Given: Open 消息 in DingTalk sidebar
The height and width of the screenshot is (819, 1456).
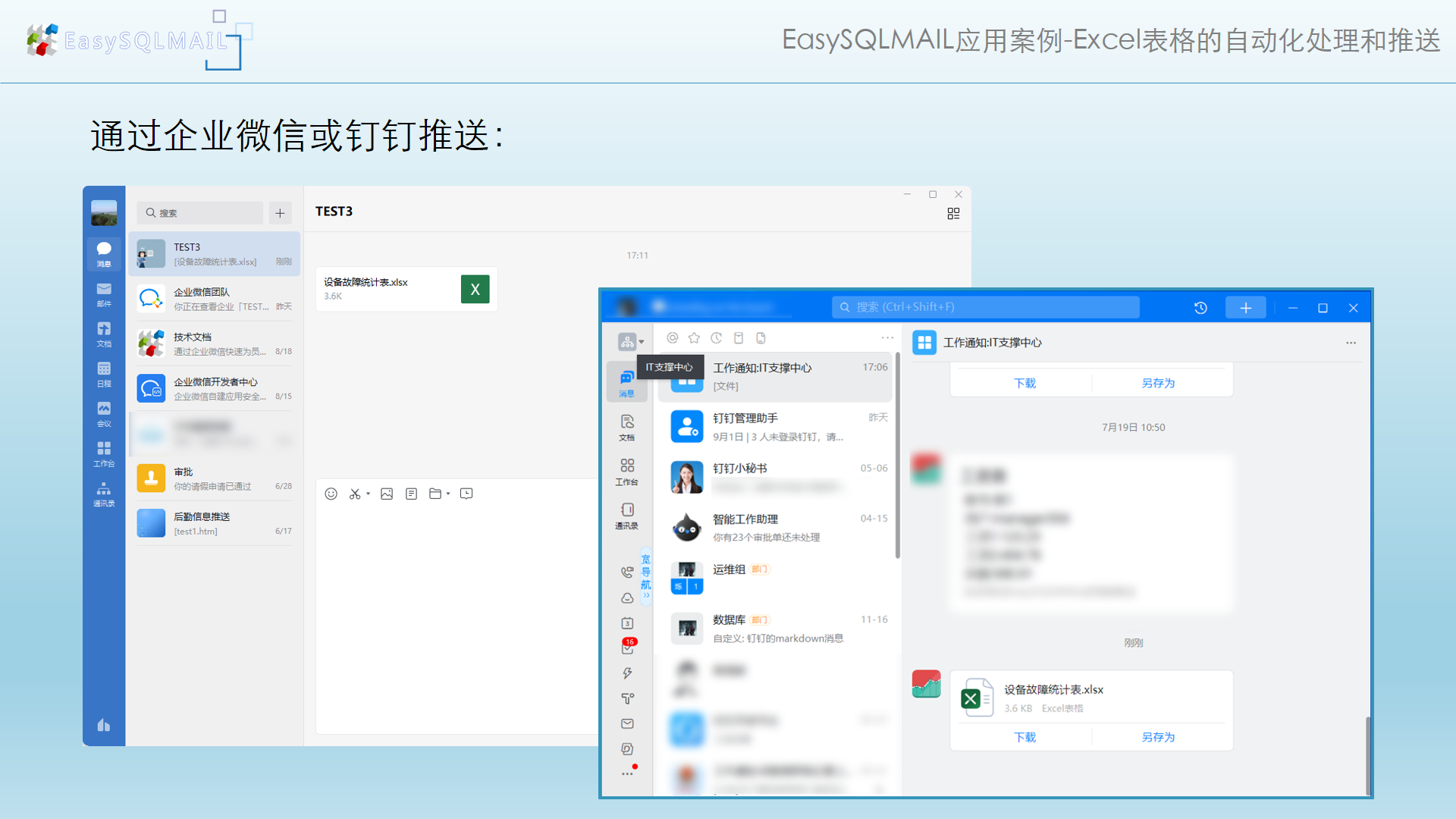Looking at the screenshot, I should pos(626,383).
